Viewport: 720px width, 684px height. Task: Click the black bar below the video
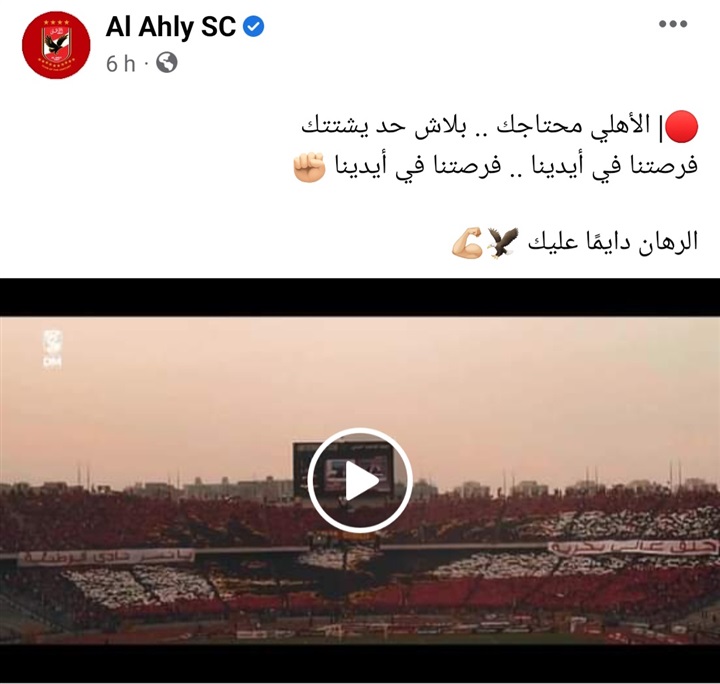[360, 664]
